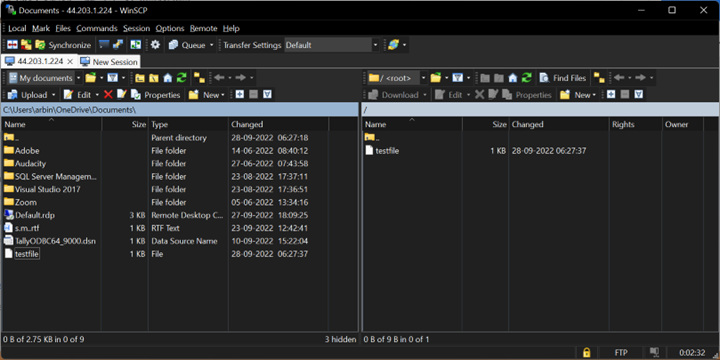
Task: Refresh the remote panel
Action: [527, 78]
